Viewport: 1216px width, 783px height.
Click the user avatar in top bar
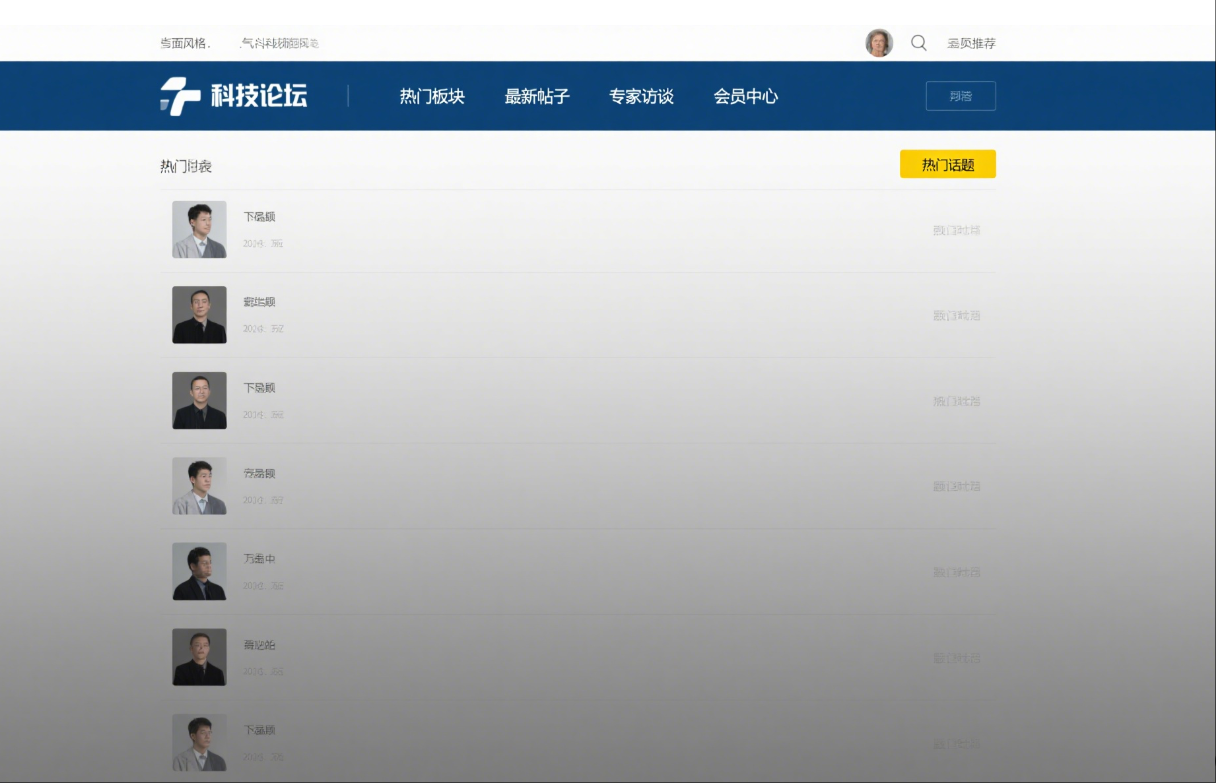[879, 43]
